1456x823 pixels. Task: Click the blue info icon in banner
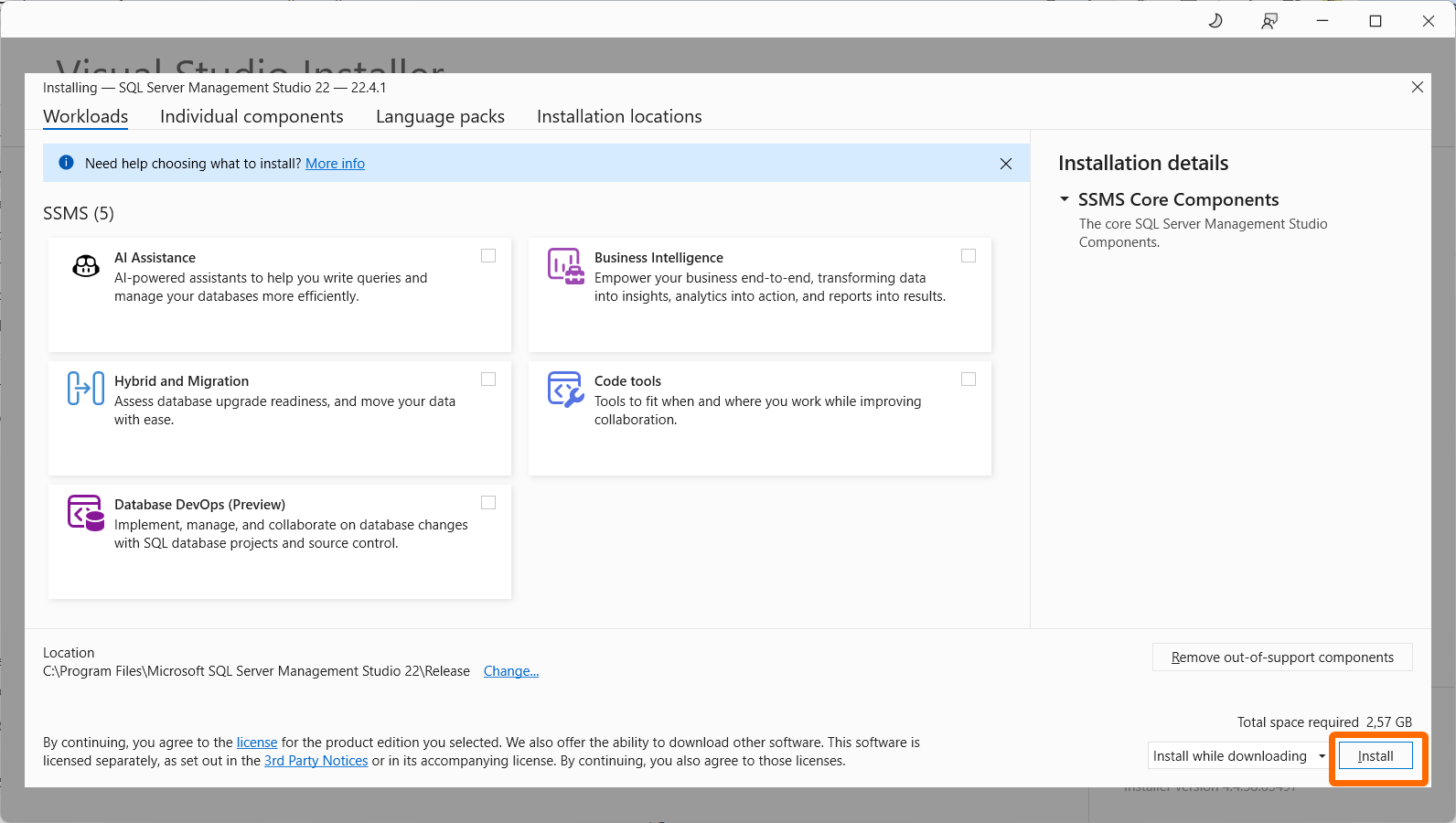tap(66, 163)
